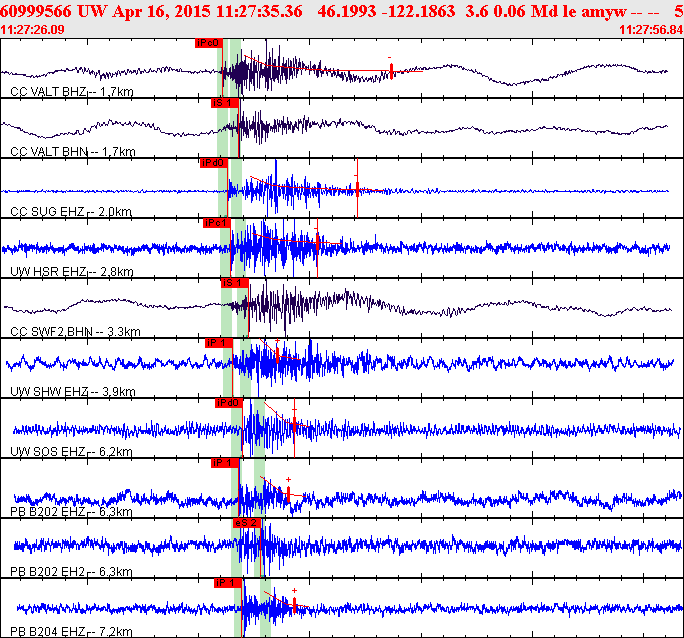This screenshot has width=684, height=638.
Task: Select the red coda end marker on UW SHW EHZ
Action: [277, 355]
